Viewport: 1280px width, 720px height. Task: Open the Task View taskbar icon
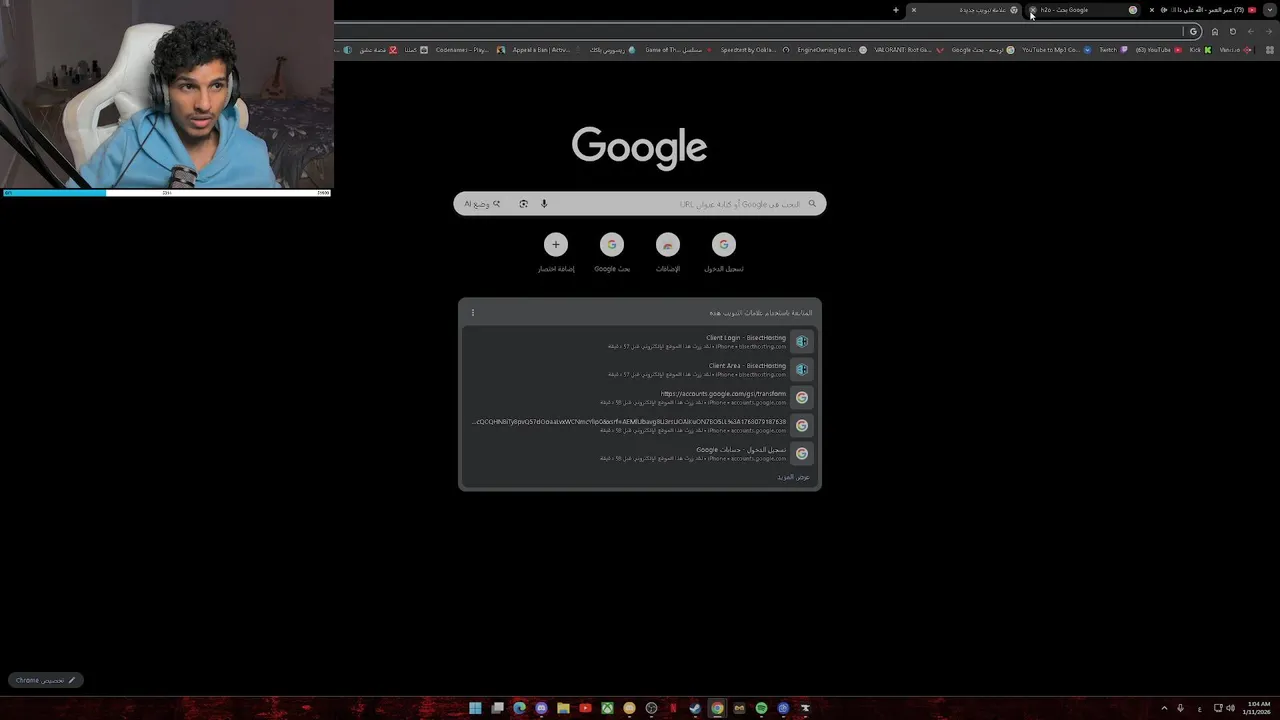click(x=497, y=708)
